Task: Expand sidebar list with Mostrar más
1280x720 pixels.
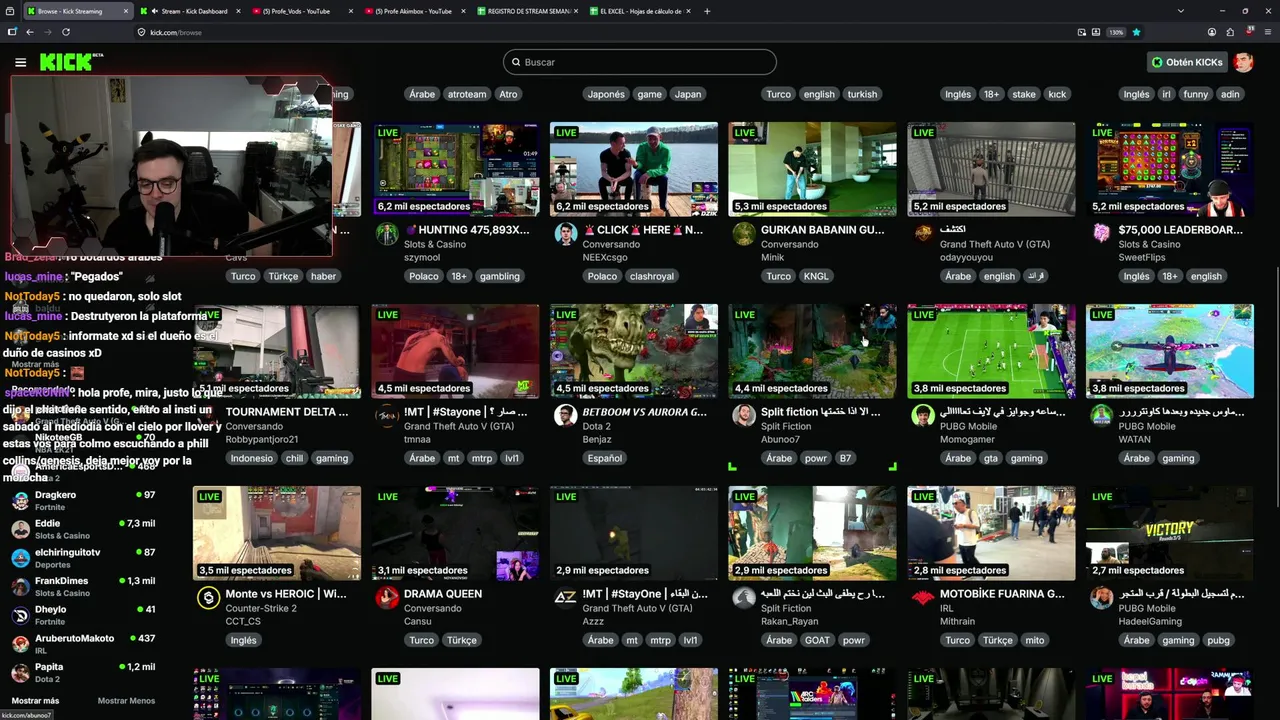Action: tap(35, 701)
